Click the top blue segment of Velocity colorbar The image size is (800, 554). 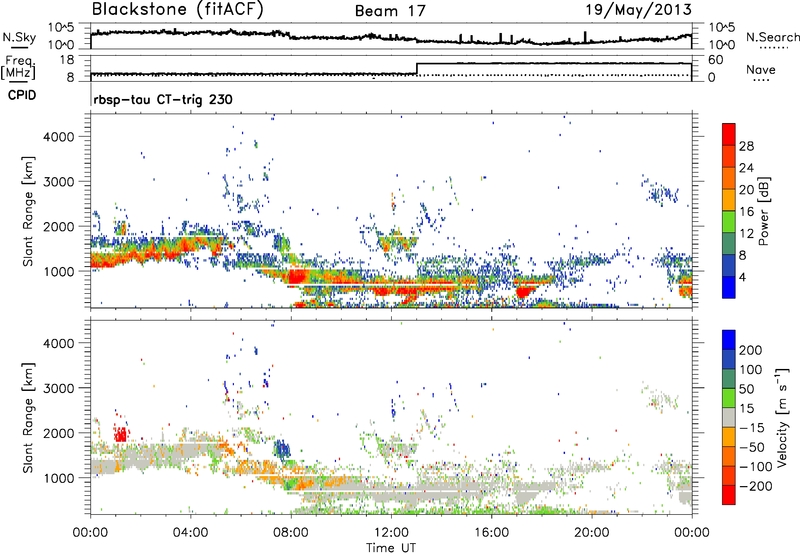point(729,340)
